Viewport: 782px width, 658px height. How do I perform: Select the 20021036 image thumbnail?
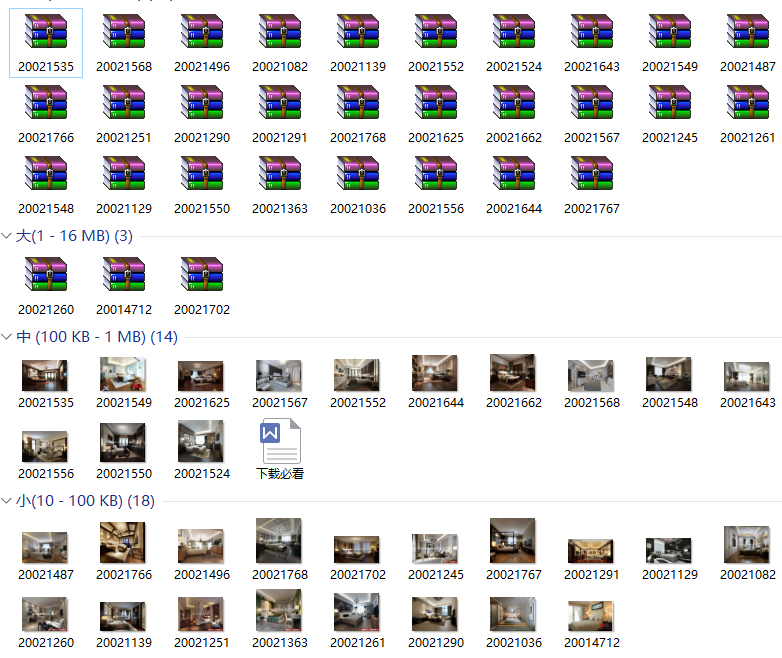pyautogui.click(x=513, y=615)
